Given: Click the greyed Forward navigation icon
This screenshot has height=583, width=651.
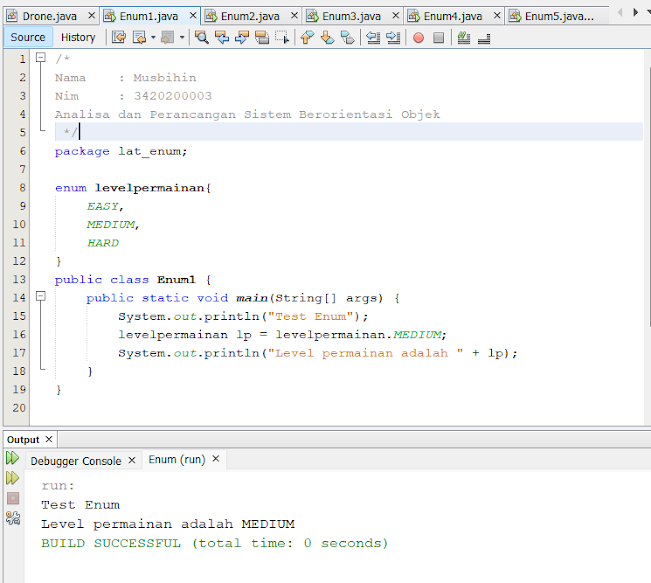Looking at the screenshot, I should click(x=168, y=37).
